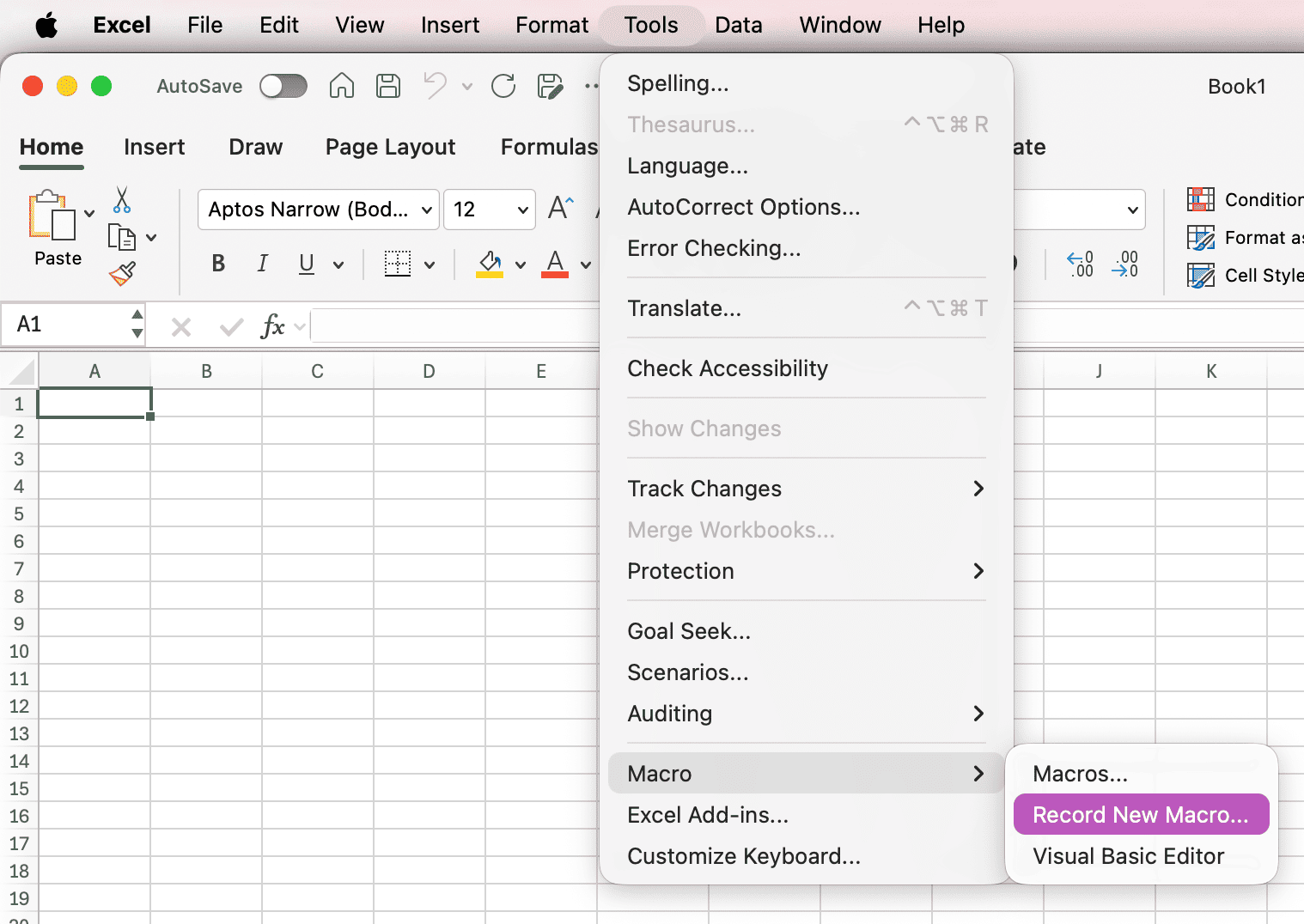Viewport: 1304px width, 924px height.
Task: Open the font size dropdown
Action: tap(522, 210)
